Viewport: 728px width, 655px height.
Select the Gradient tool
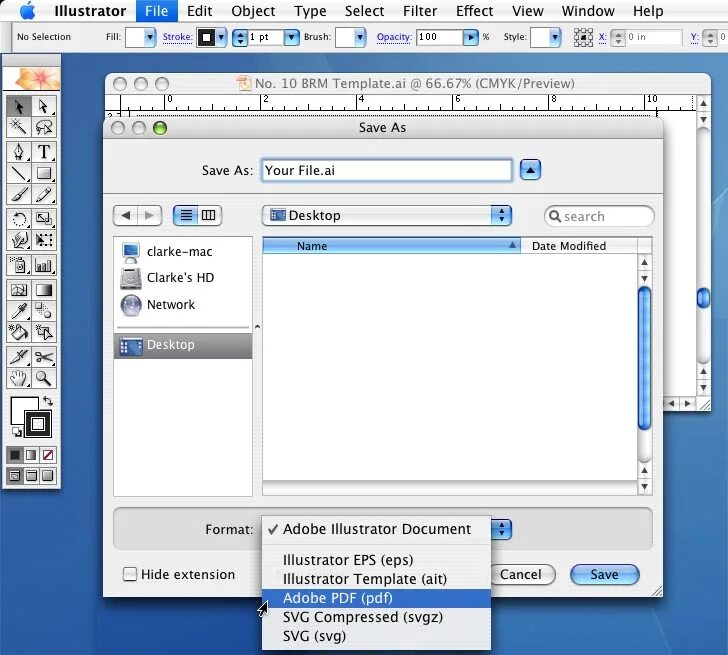point(44,290)
